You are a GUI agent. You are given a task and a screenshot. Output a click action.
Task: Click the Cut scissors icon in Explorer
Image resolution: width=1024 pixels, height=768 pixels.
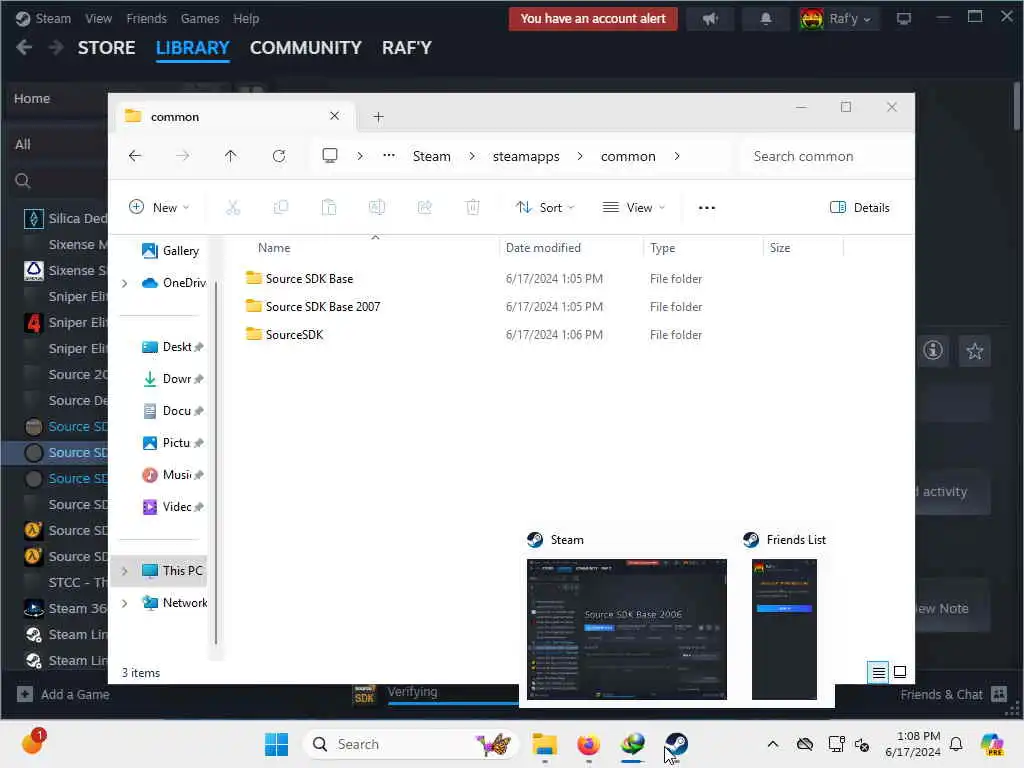point(233,208)
